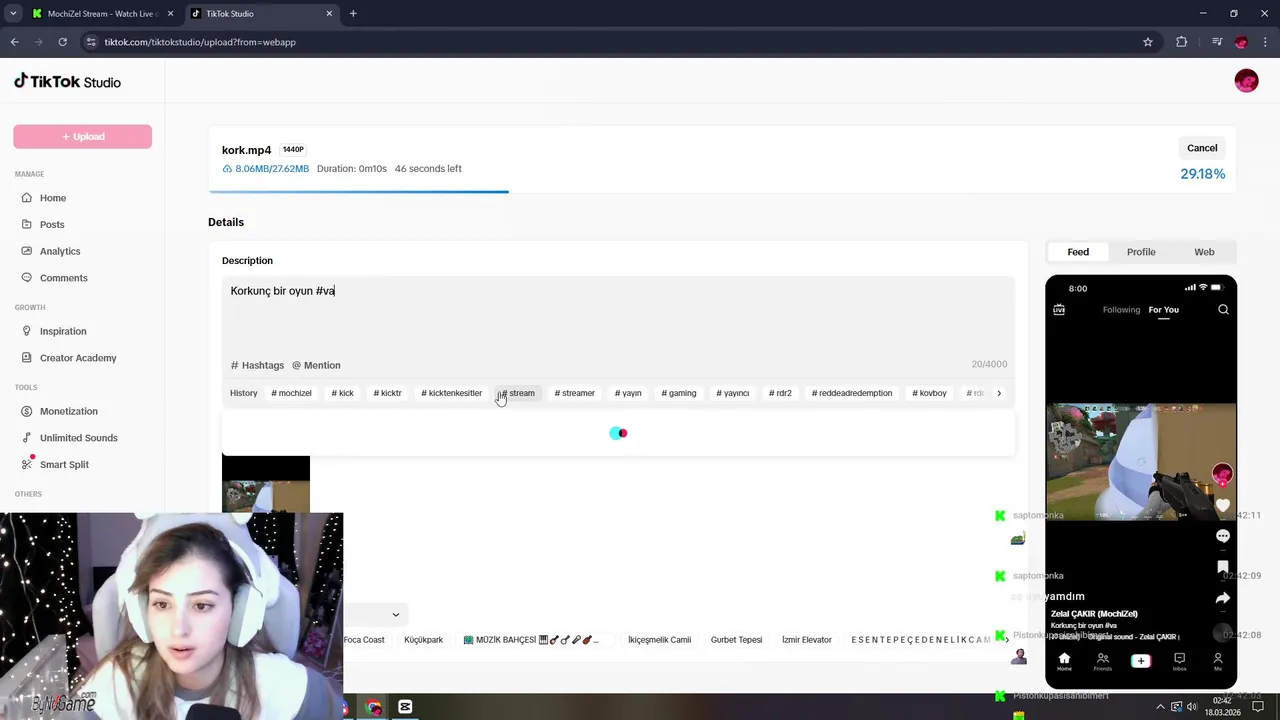Add the #kicktenkesitler hashtag

tap(451, 393)
